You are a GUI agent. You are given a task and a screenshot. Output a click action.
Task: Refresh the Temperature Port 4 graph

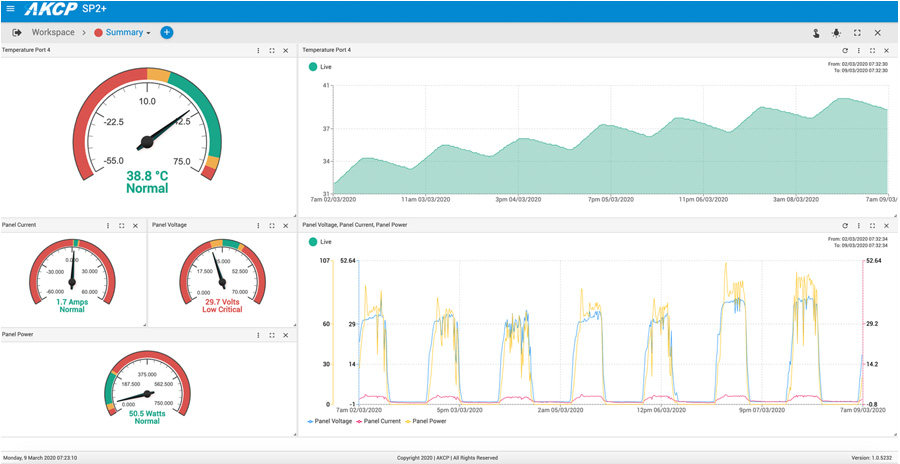[845, 50]
